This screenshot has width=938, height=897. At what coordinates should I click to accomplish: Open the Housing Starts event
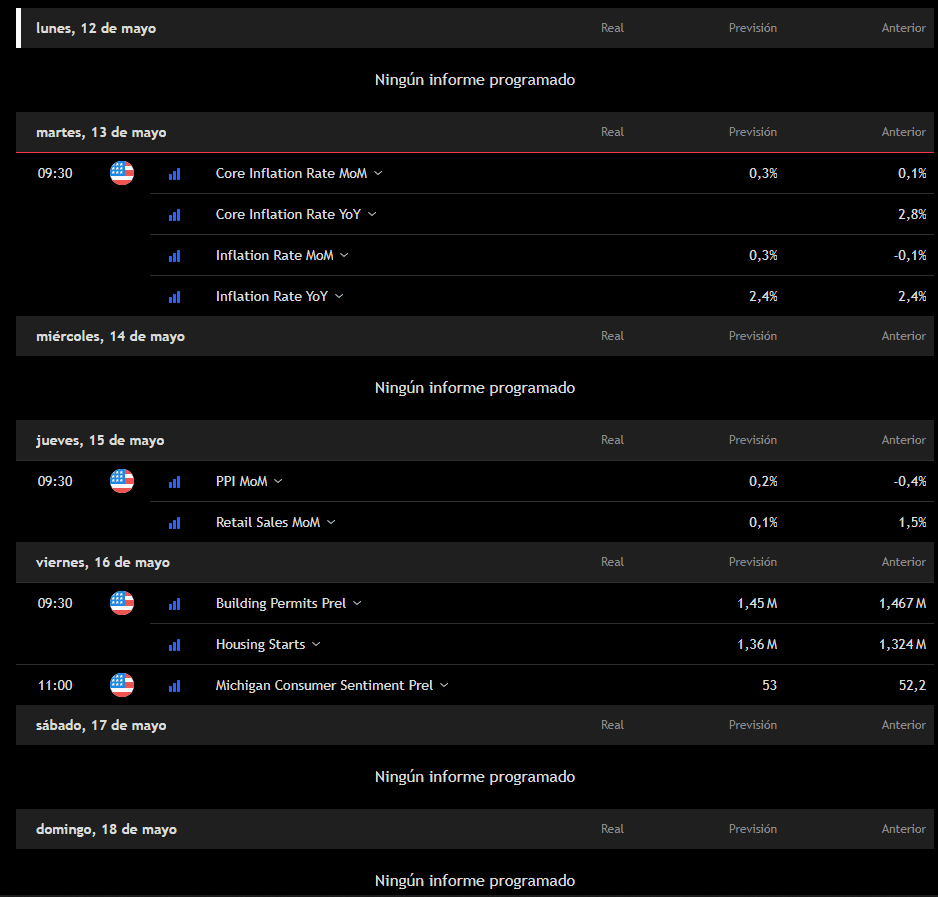click(260, 644)
